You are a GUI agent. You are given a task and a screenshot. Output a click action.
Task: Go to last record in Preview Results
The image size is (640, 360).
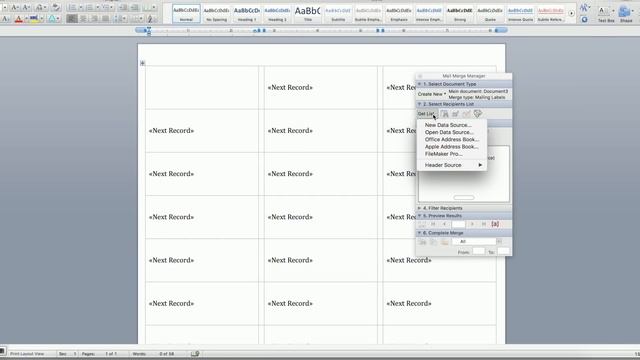tap(484, 224)
